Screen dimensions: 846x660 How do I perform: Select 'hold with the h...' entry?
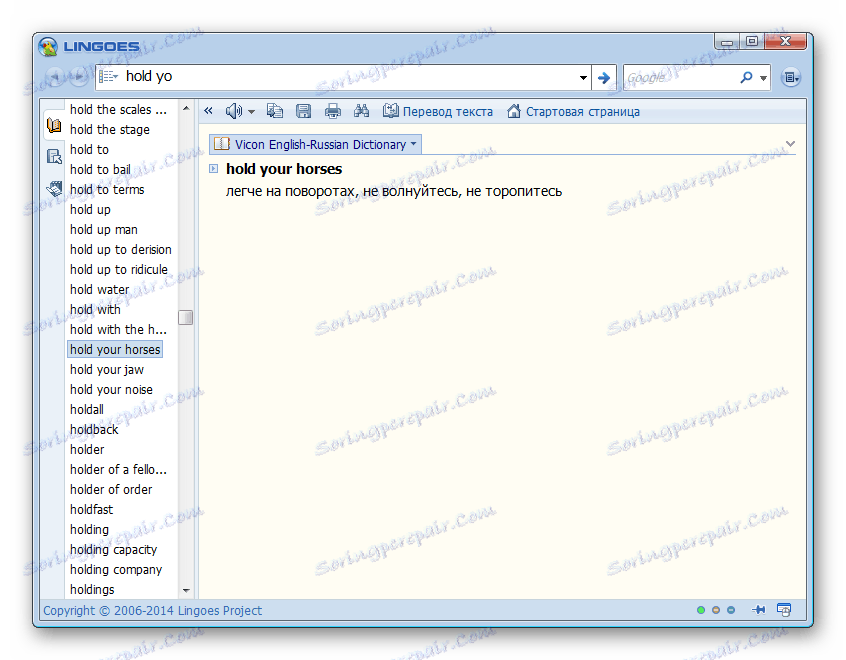click(x=118, y=329)
